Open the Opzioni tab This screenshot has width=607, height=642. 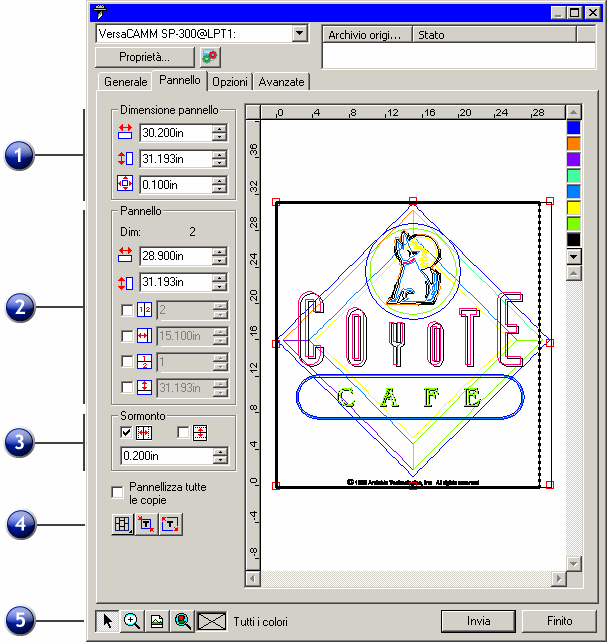click(230, 82)
